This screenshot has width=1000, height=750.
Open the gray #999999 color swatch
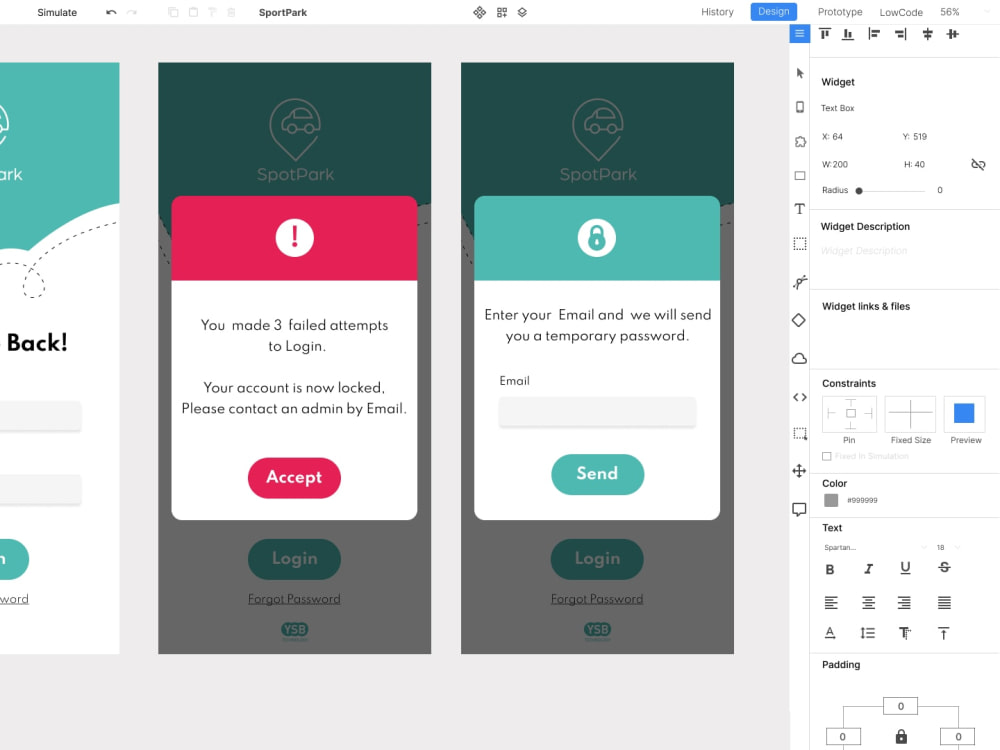830,500
